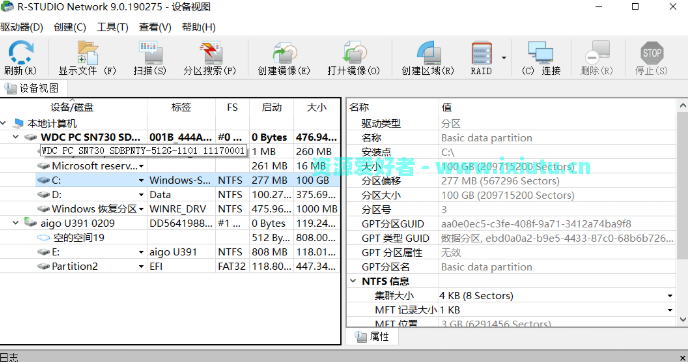The image size is (688, 362).
Task: Click the 连接 connect toolbar icon
Action: pos(540,53)
